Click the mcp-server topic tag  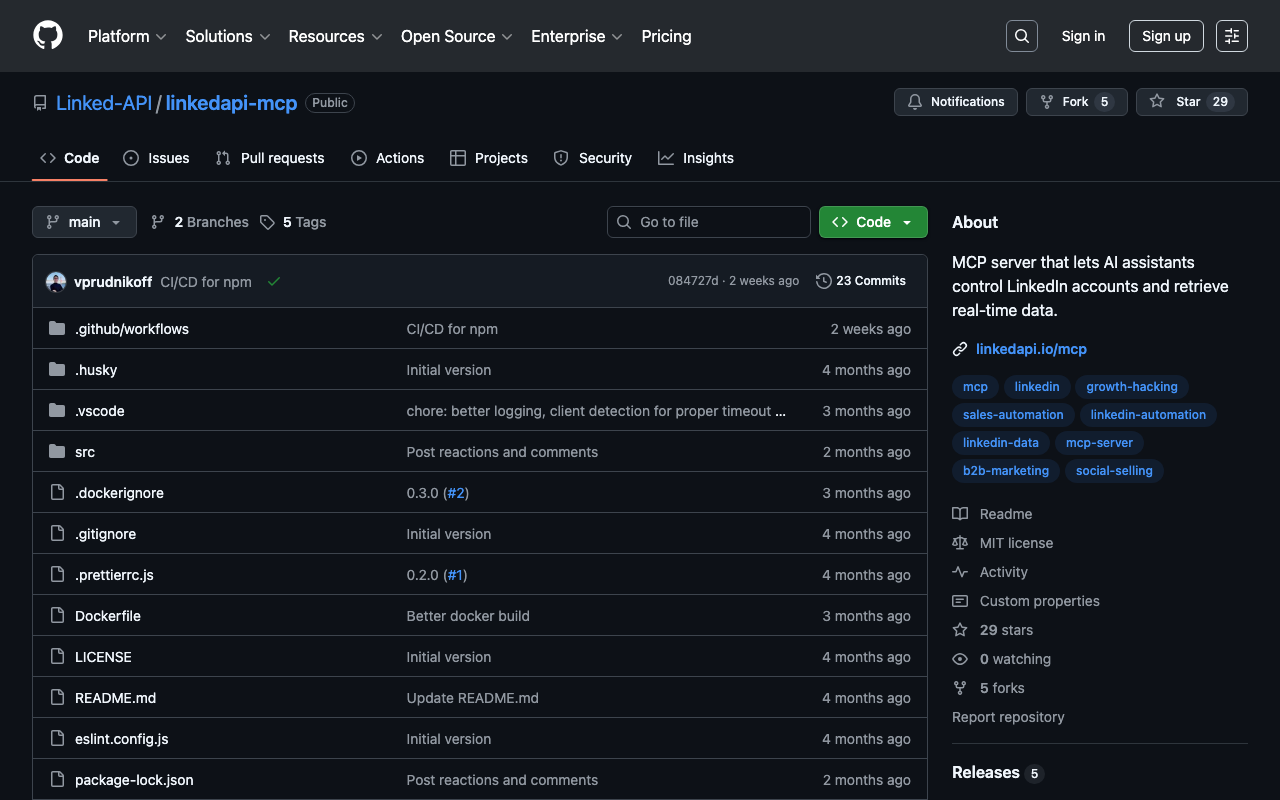[x=1099, y=443]
